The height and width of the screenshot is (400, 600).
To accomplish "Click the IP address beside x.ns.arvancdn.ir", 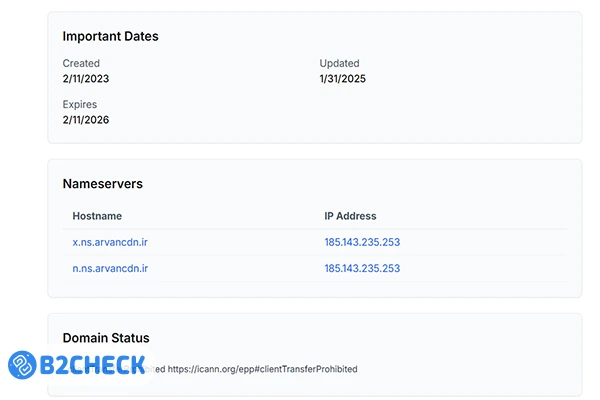I will [362, 242].
